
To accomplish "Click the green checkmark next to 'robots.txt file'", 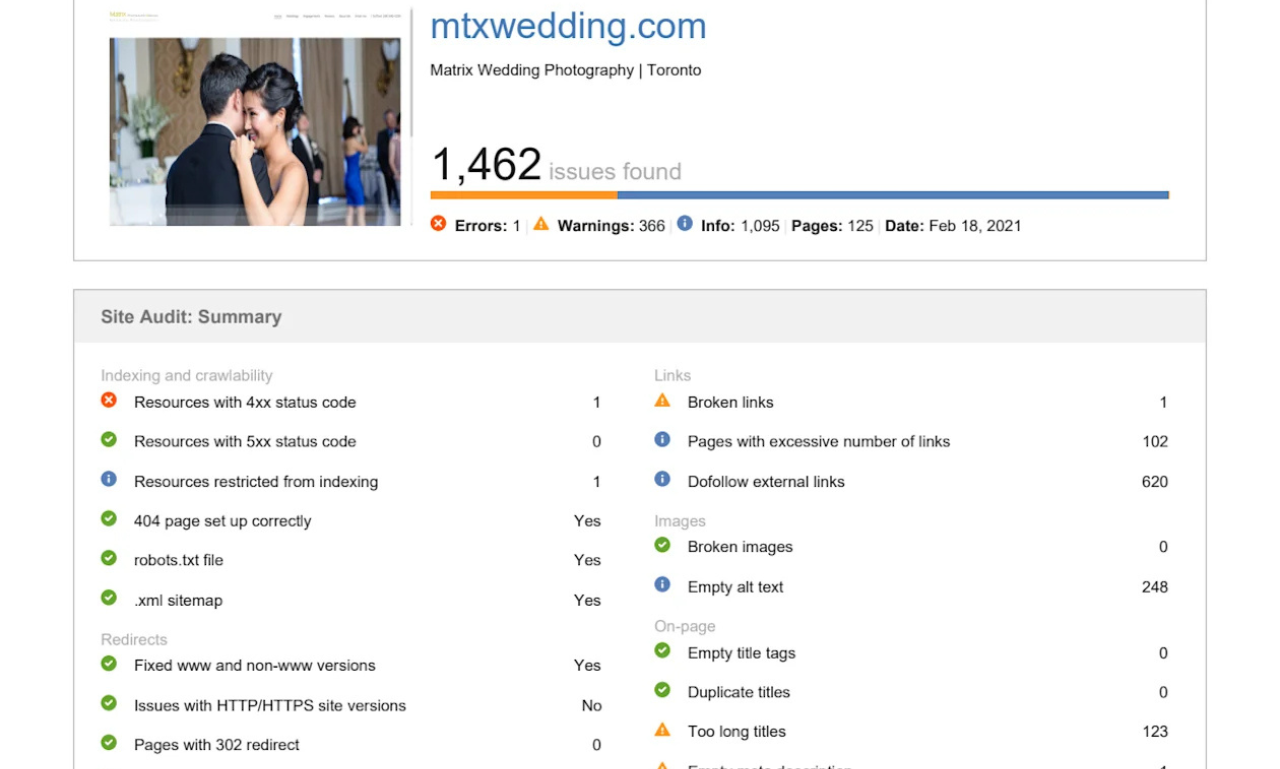I will click(x=110, y=560).
